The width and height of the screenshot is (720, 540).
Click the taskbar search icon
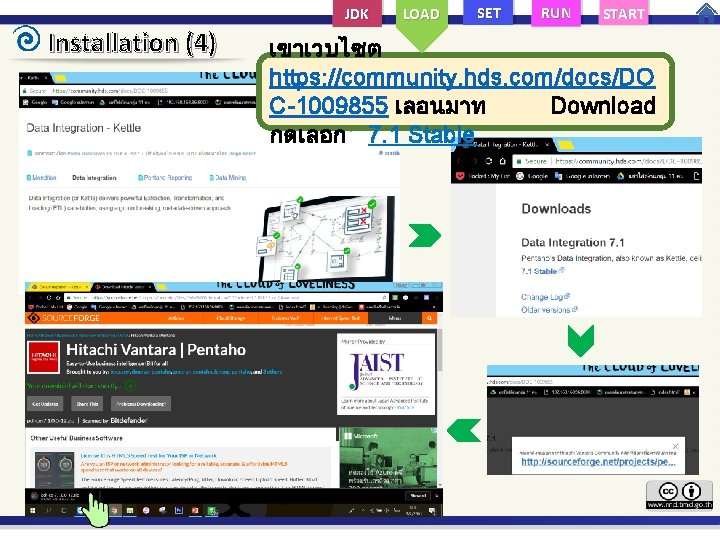click(48, 510)
